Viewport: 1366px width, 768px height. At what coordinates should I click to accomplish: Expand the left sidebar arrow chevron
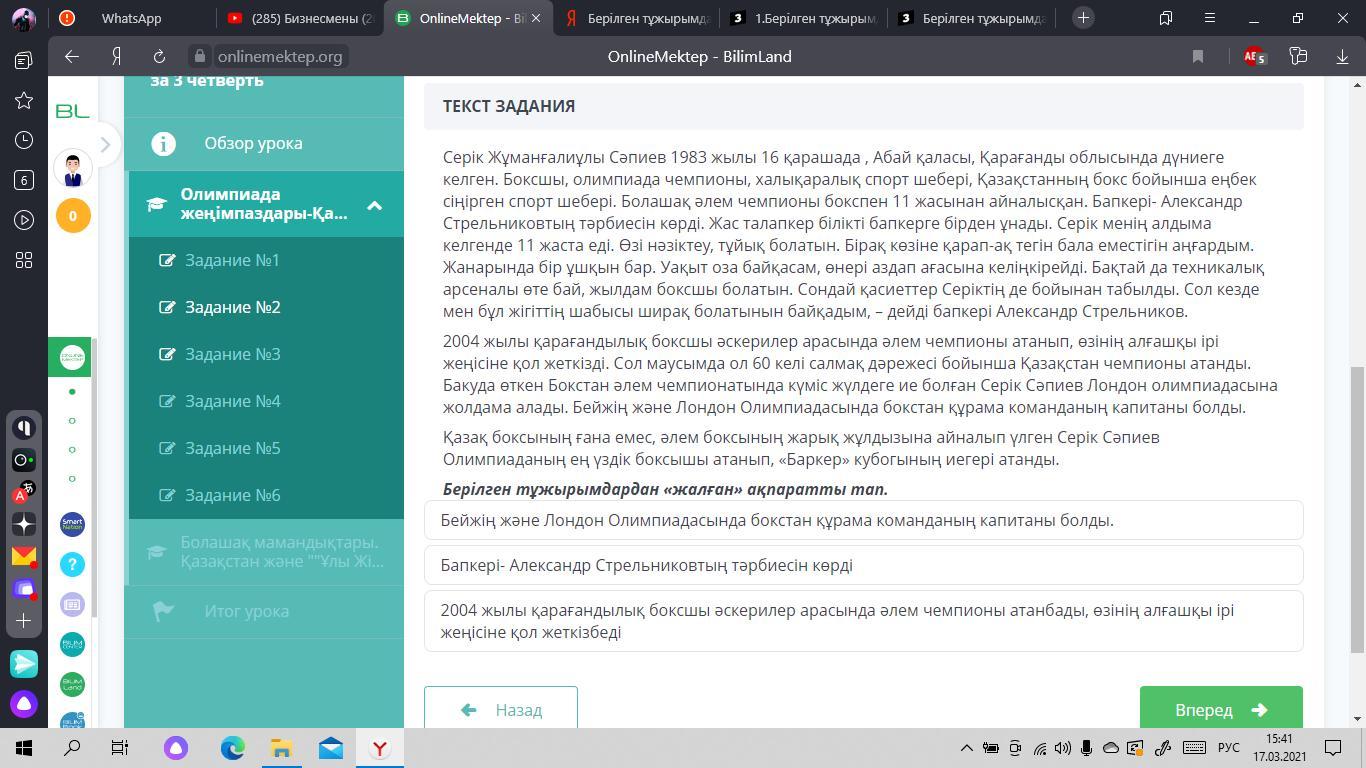(x=105, y=145)
